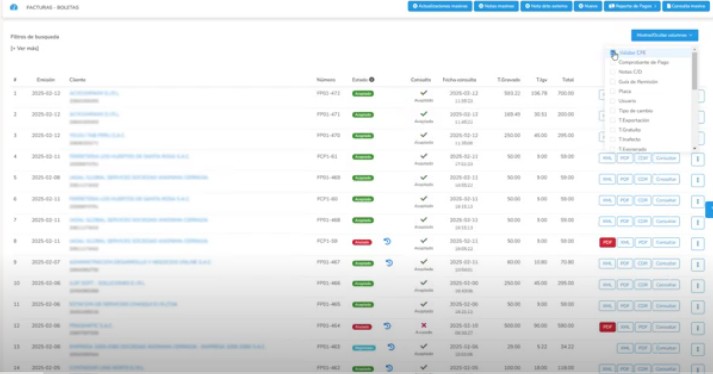Click the retry icon for invoice FCP1-59
Screen dimensions: 713x374
click(387, 241)
